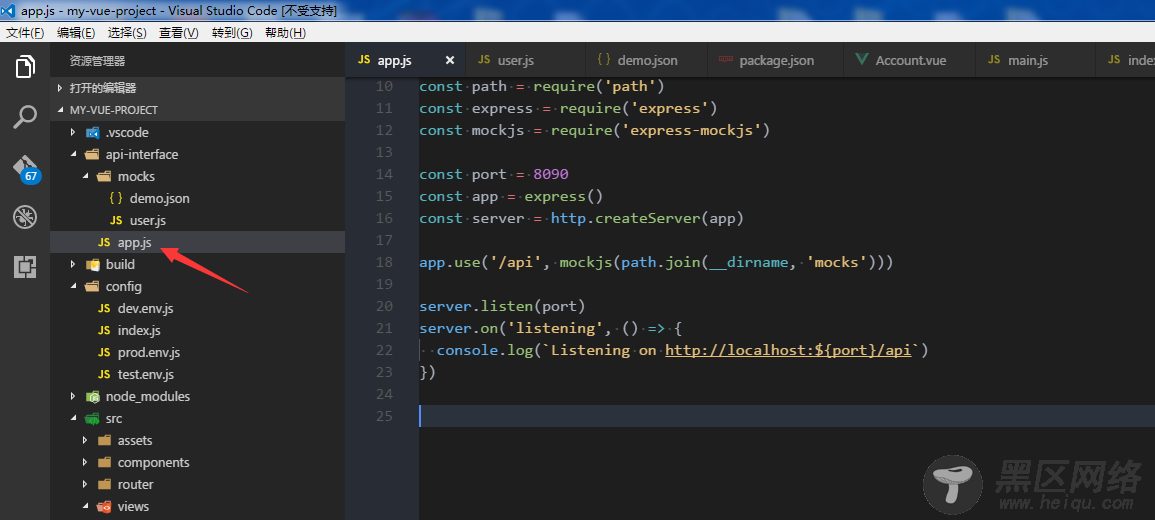Switch to the package.json tab
Screen dimensions: 1155x520
[x=775, y=60]
